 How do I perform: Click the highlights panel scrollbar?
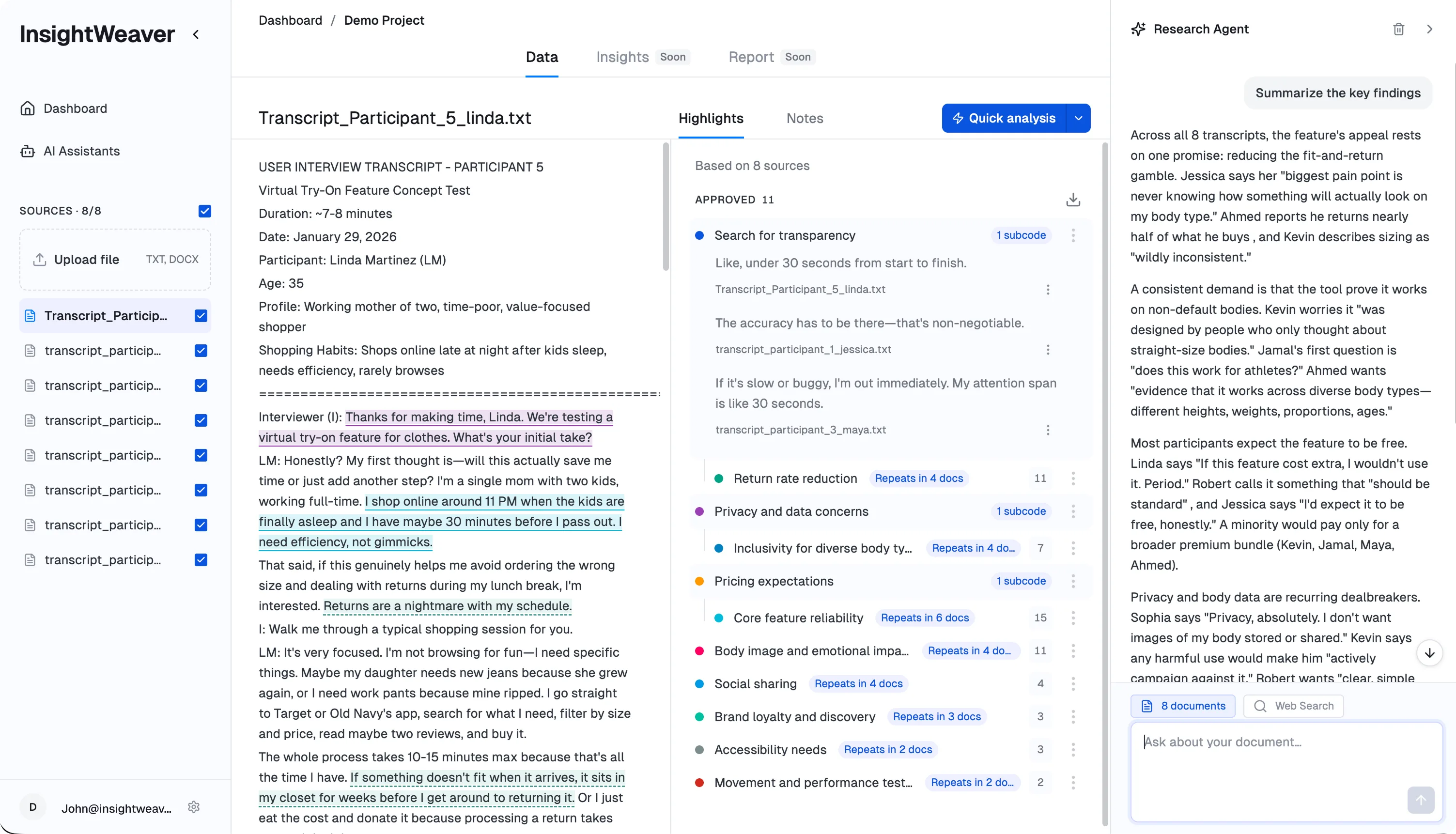1104,484
